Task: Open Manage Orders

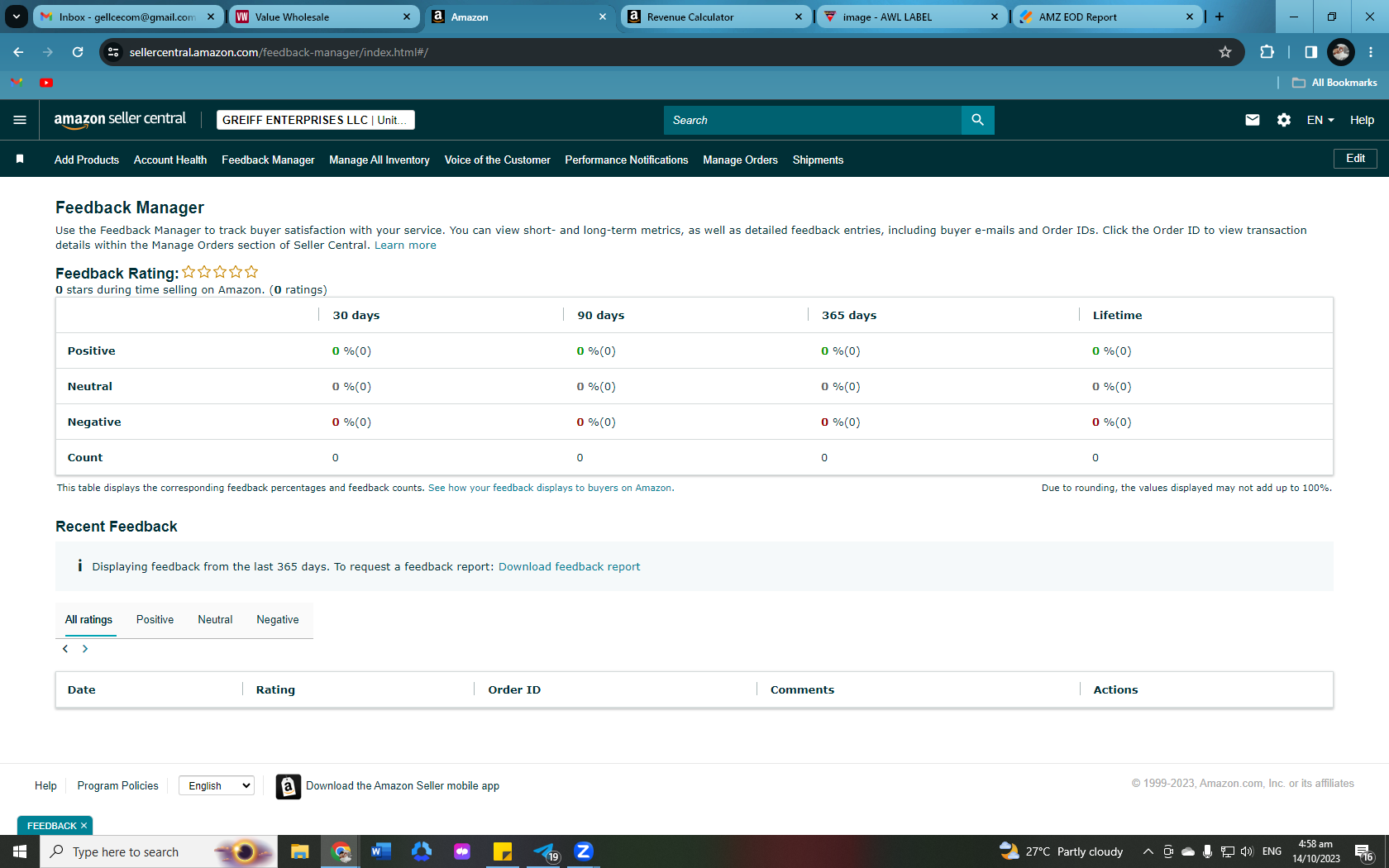Action: click(x=741, y=160)
